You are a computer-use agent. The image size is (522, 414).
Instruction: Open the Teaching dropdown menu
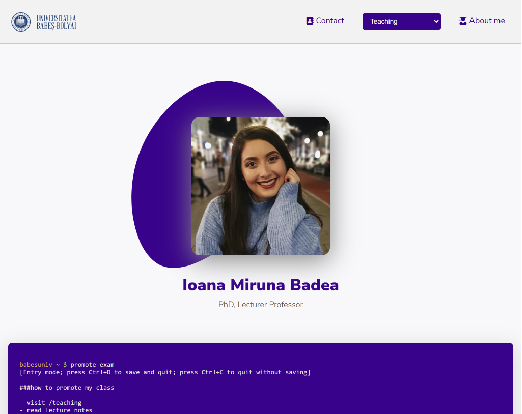click(402, 22)
